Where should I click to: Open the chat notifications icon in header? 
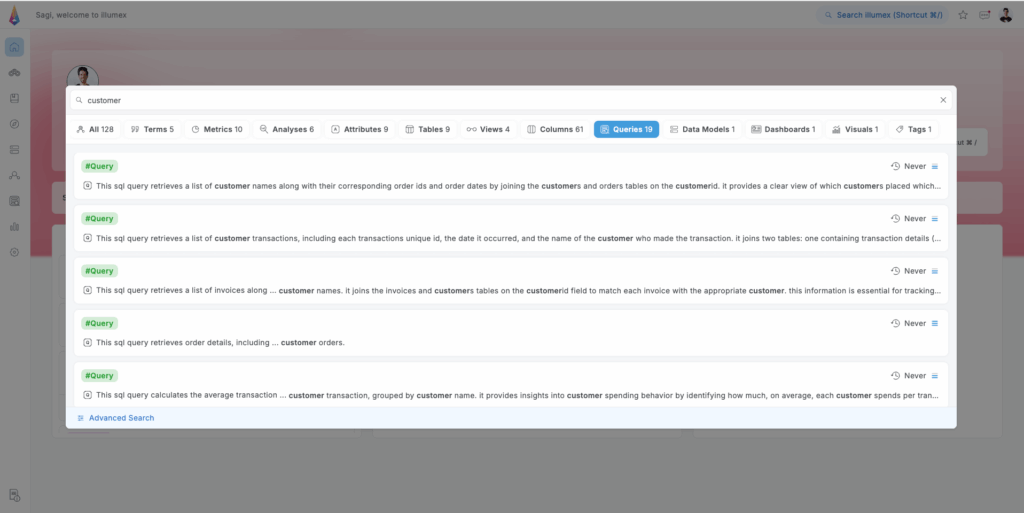pyautogui.click(x=984, y=15)
